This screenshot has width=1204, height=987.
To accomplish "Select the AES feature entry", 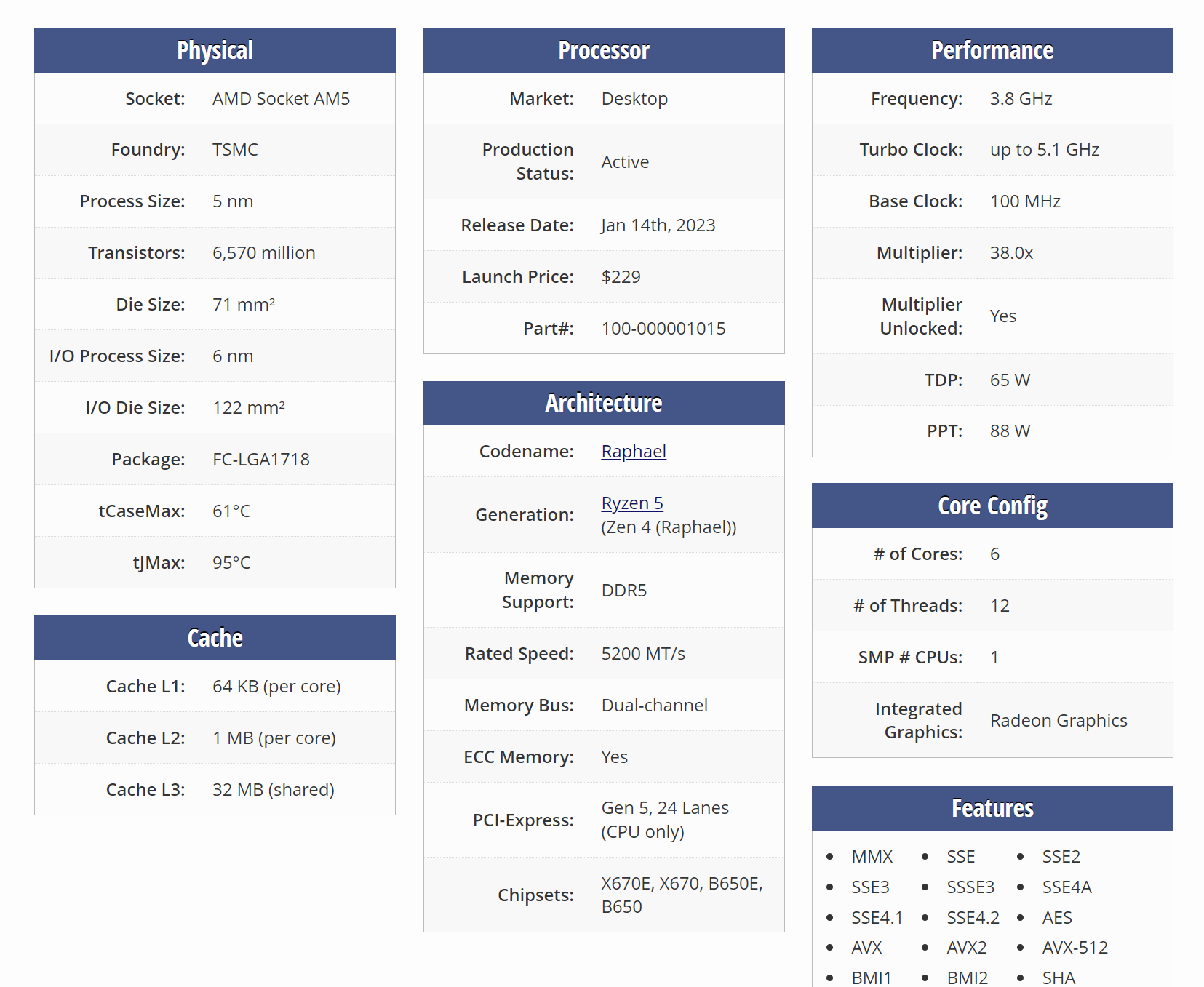I will pyautogui.click(x=1057, y=918).
